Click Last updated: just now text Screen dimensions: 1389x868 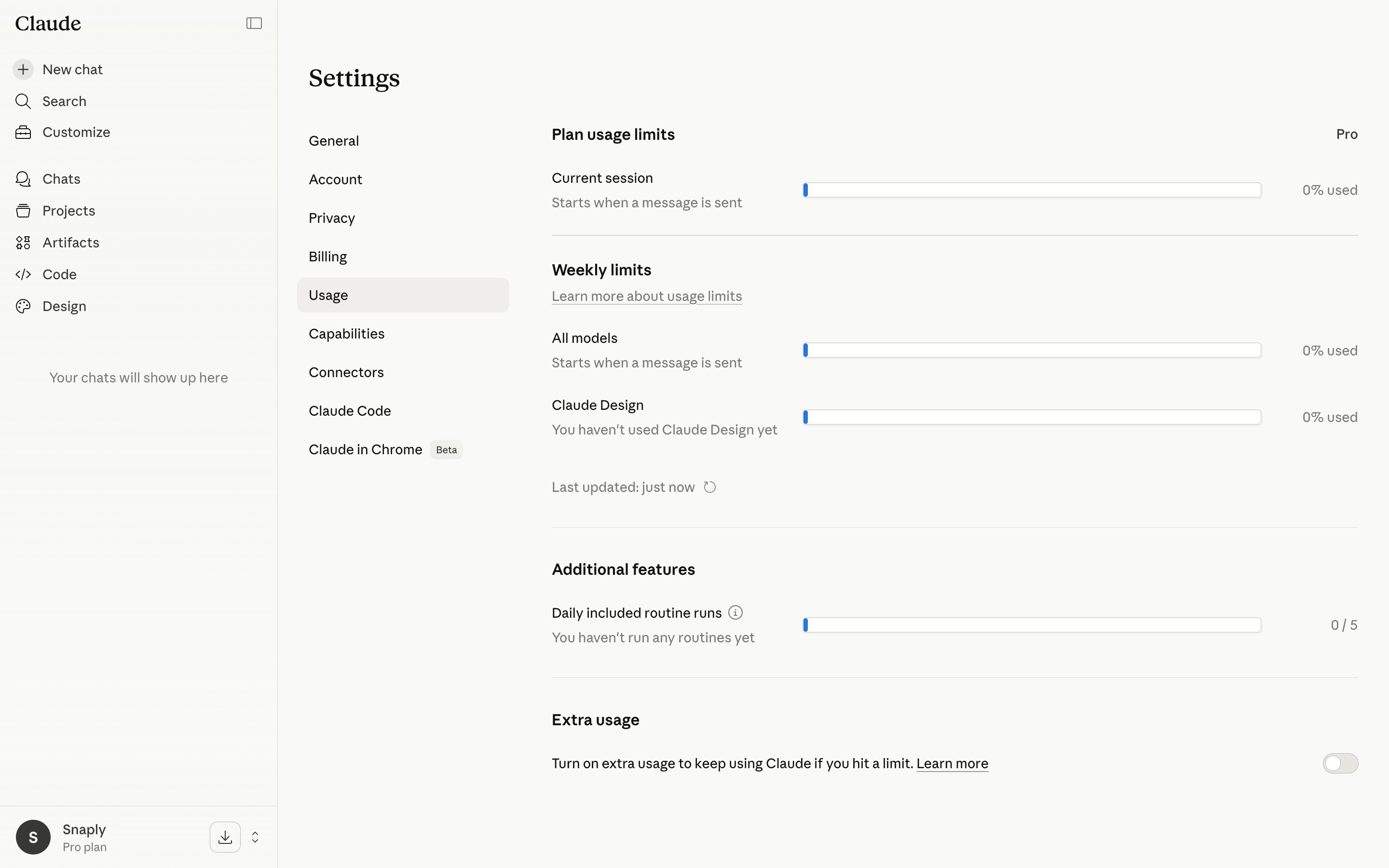[623, 488]
